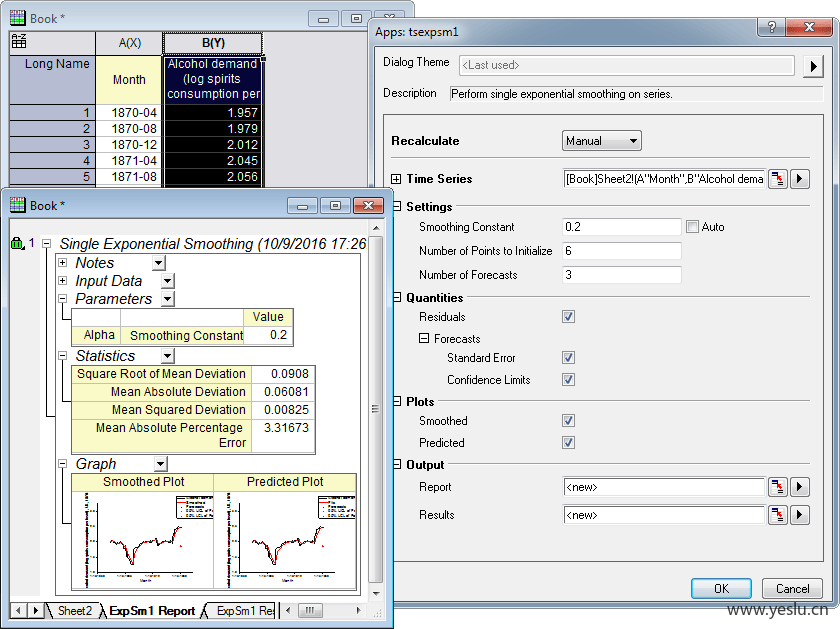Click the Dialog Theme Last used field
This screenshot has width=840, height=629.
(627, 65)
